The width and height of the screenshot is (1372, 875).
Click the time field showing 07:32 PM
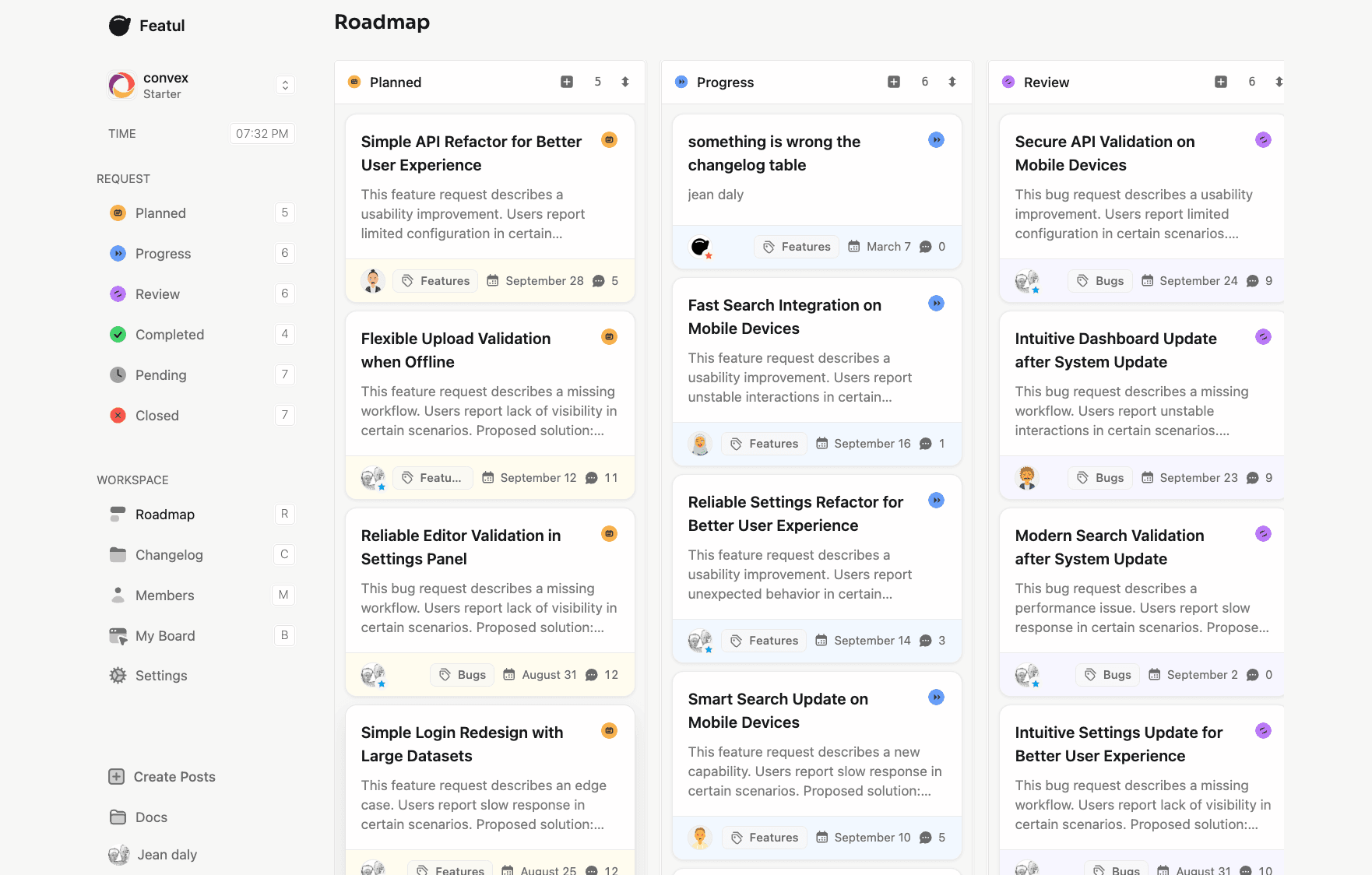point(262,133)
